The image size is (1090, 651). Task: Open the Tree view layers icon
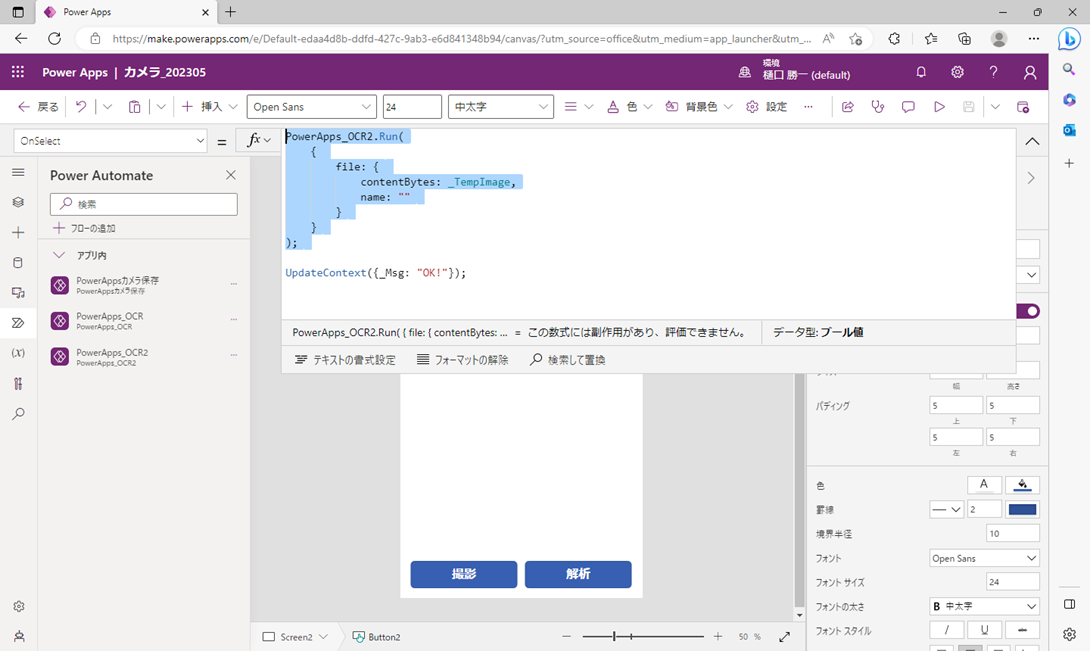[18, 202]
